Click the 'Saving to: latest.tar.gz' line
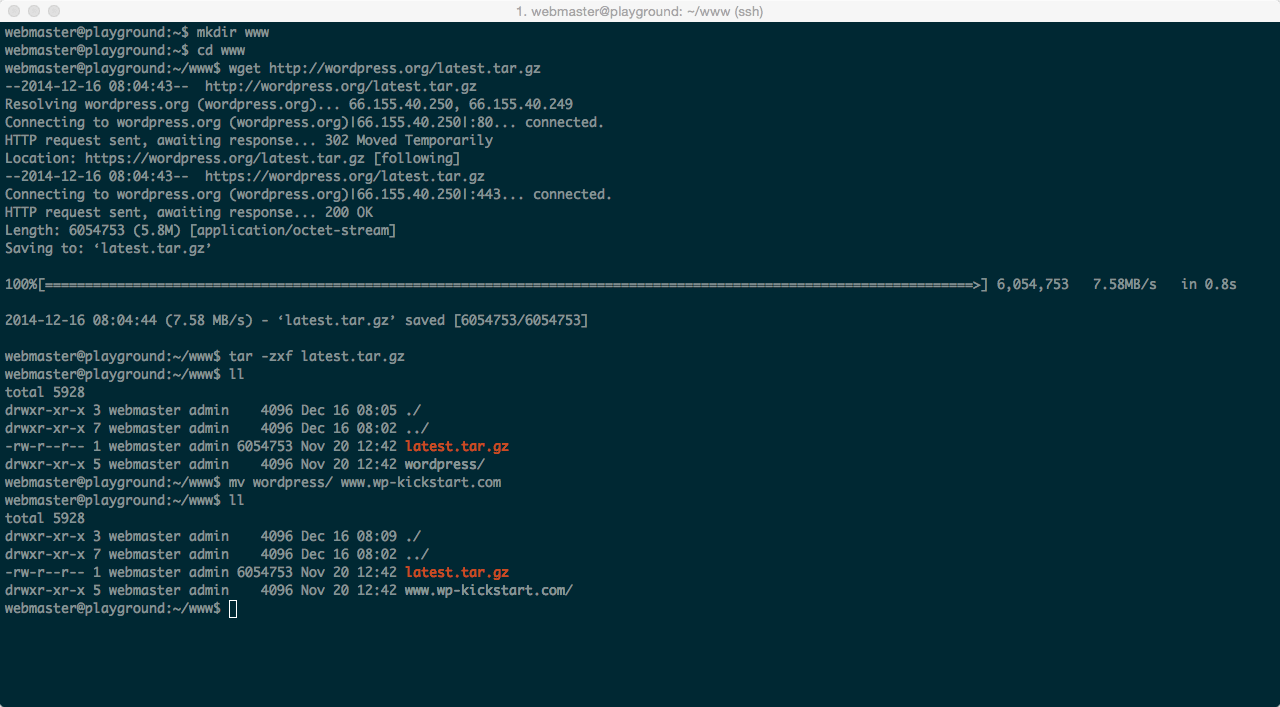 tap(109, 248)
